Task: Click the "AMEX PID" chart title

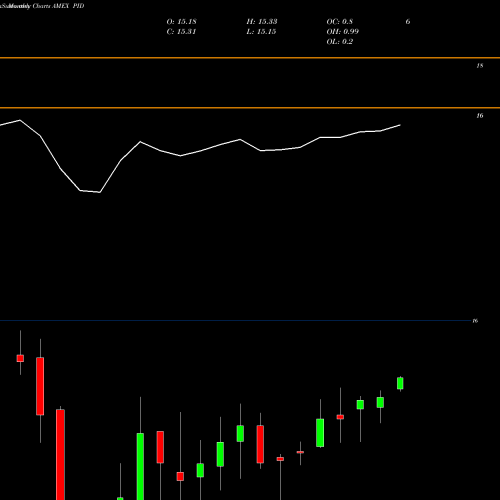Action: (x=68, y=6)
